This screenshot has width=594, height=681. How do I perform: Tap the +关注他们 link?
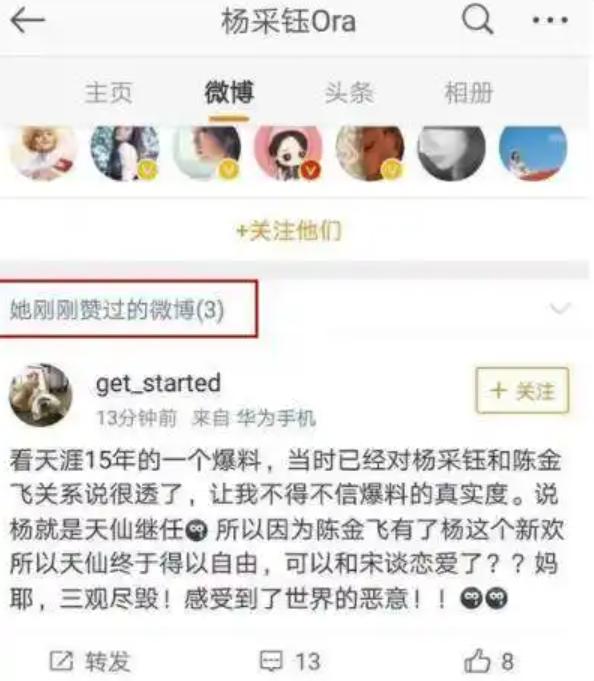[289, 230]
